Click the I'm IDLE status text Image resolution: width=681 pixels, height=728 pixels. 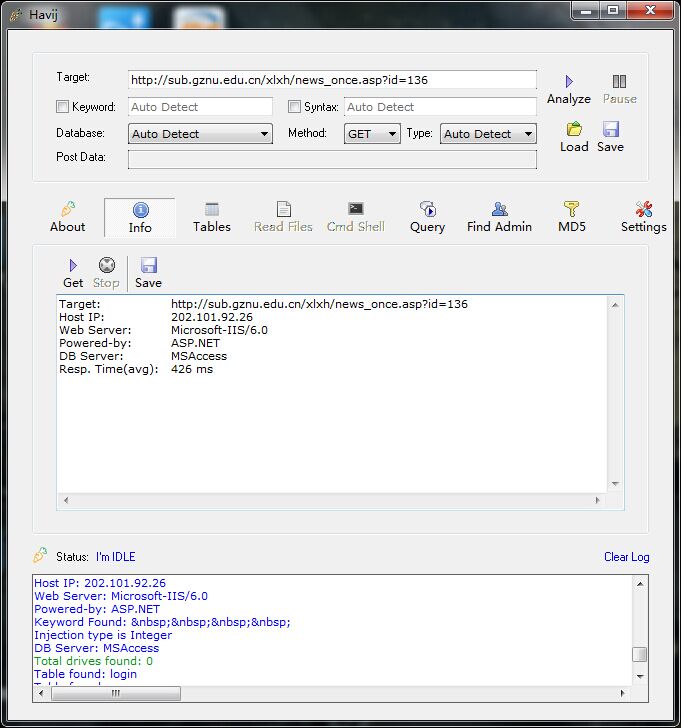point(116,557)
